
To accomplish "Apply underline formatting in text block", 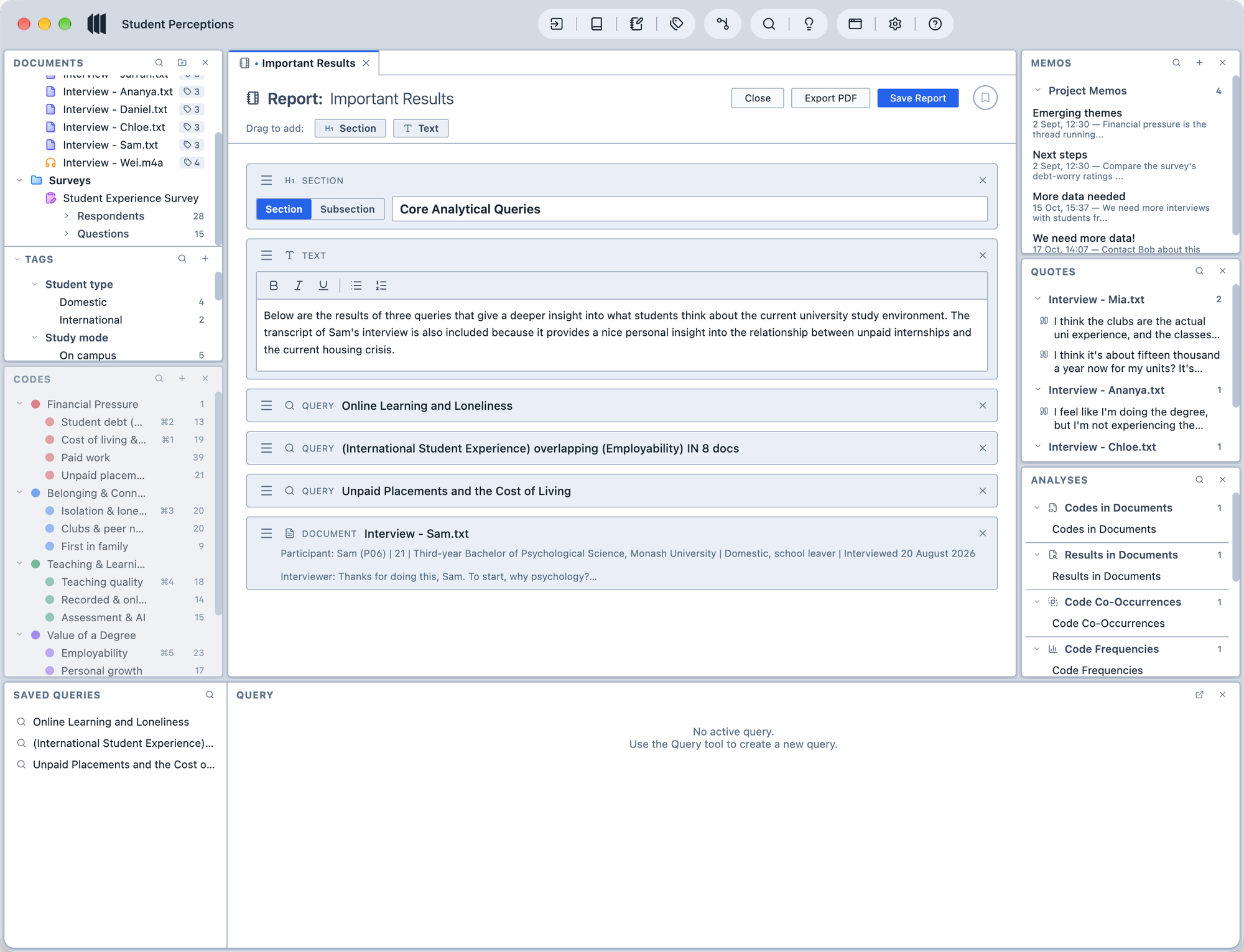I will pos(323,285).
